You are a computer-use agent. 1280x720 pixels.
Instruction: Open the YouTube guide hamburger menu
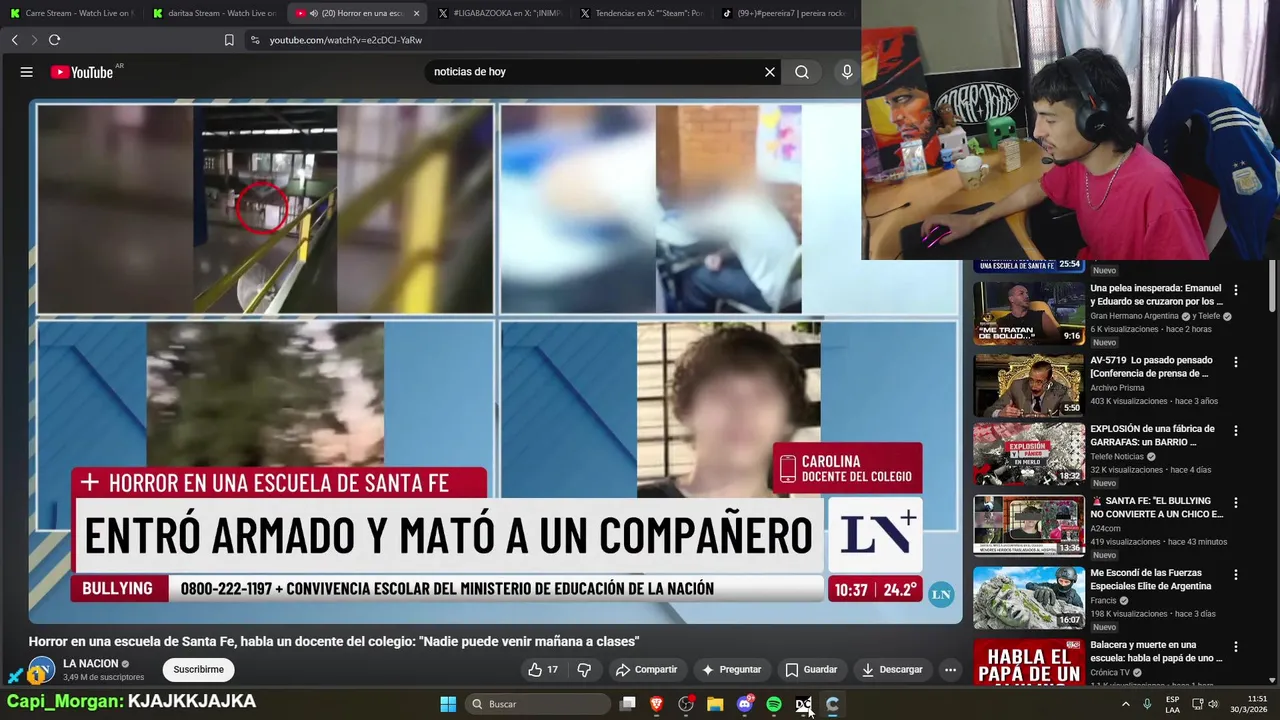click(x=27, y=72)
